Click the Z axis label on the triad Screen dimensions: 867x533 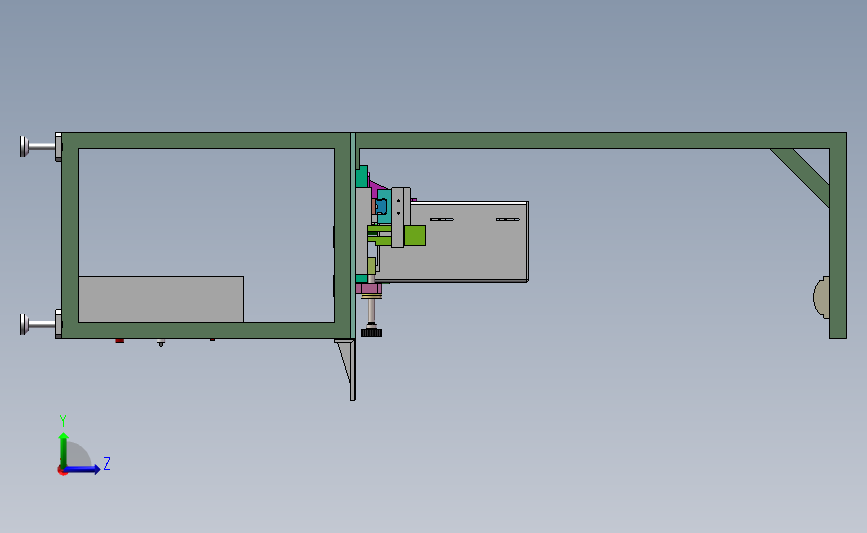(107, 463)
